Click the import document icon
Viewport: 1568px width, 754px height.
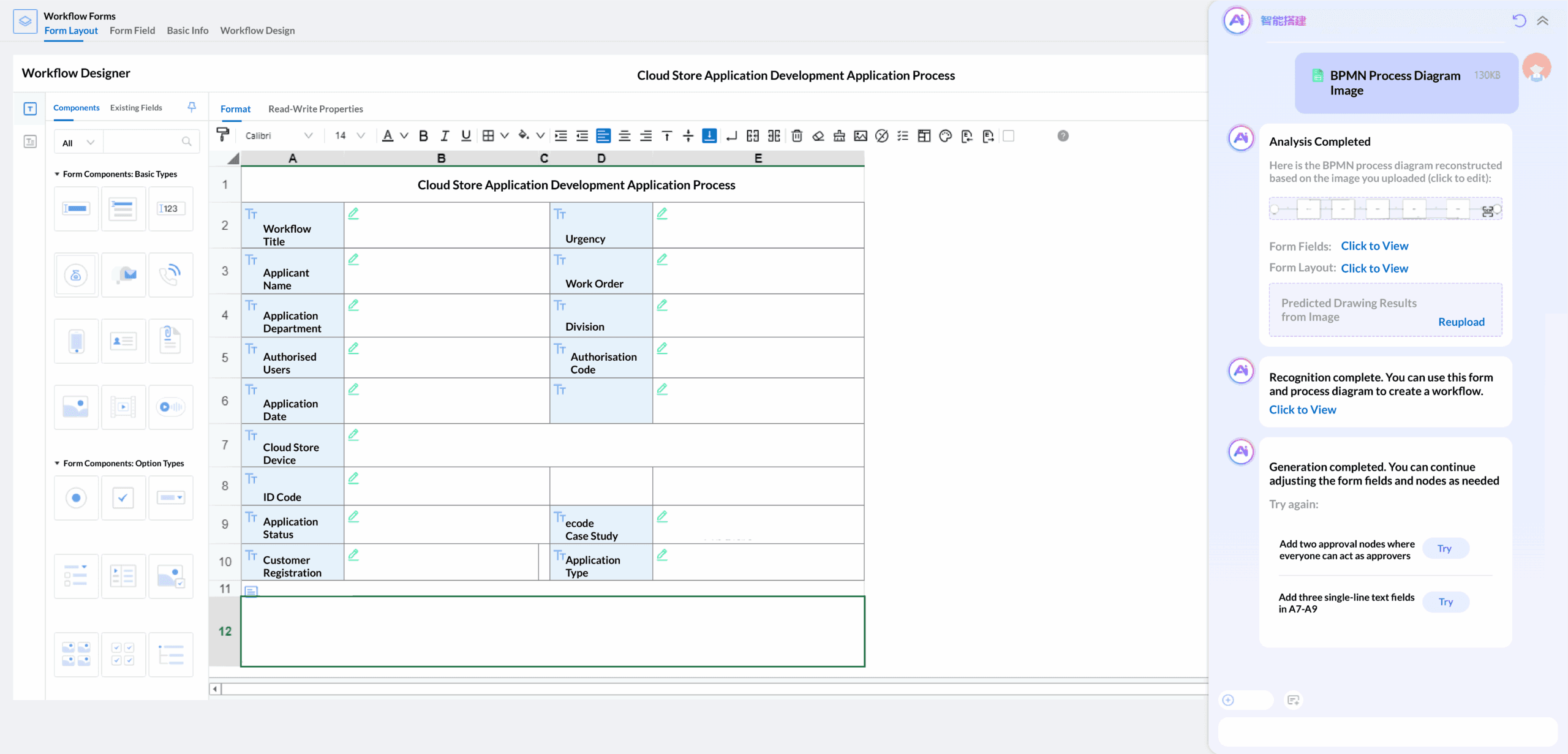[967, 136]
